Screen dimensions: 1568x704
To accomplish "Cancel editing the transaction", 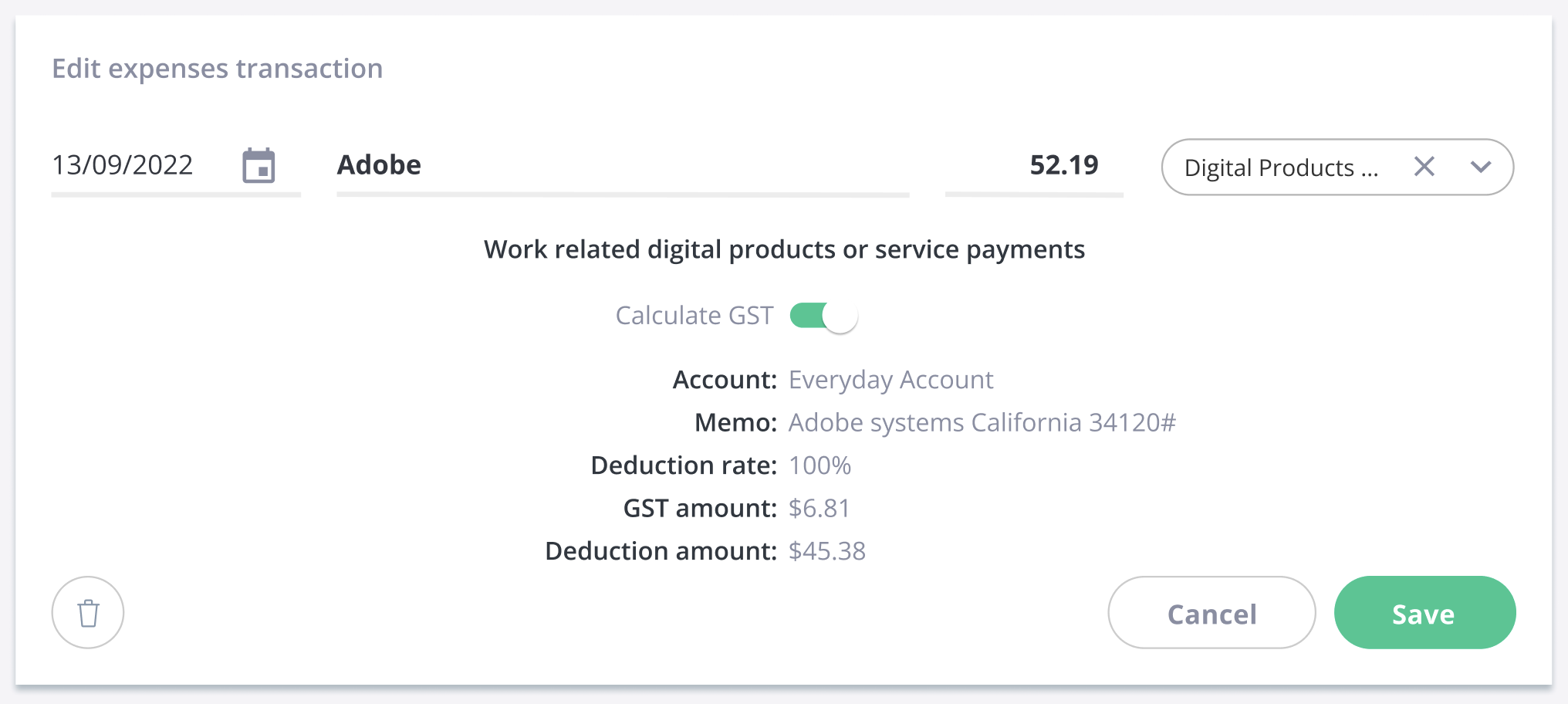I will pyautogui.click(x=1211, y=613).
